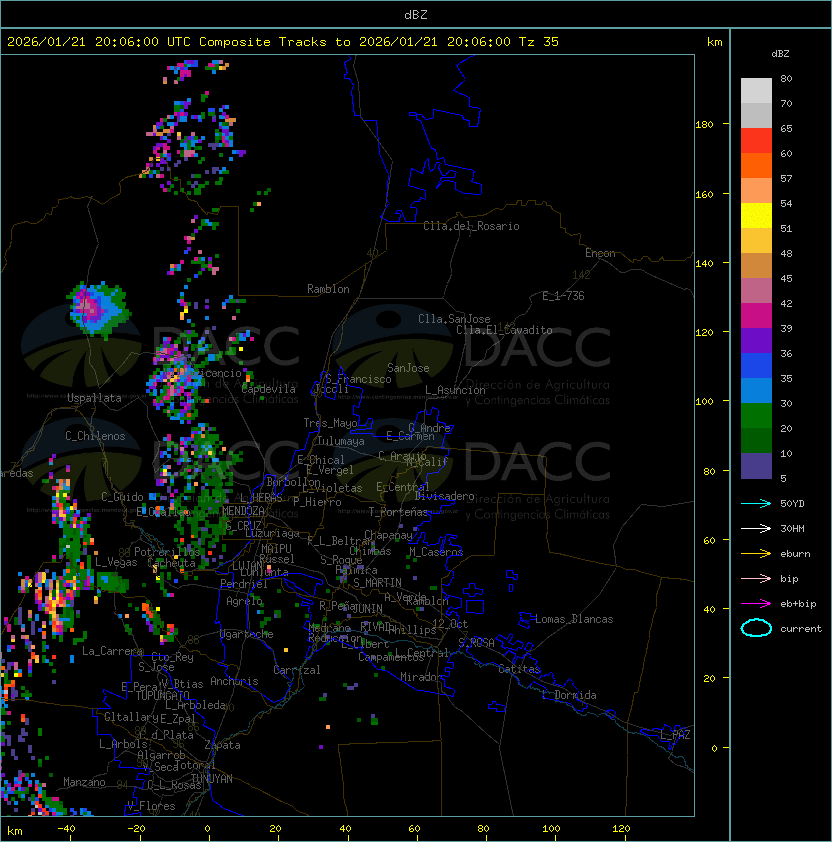Click the 'Carrizal' map label
Screen dimensions: 832x842
[296, 670]
